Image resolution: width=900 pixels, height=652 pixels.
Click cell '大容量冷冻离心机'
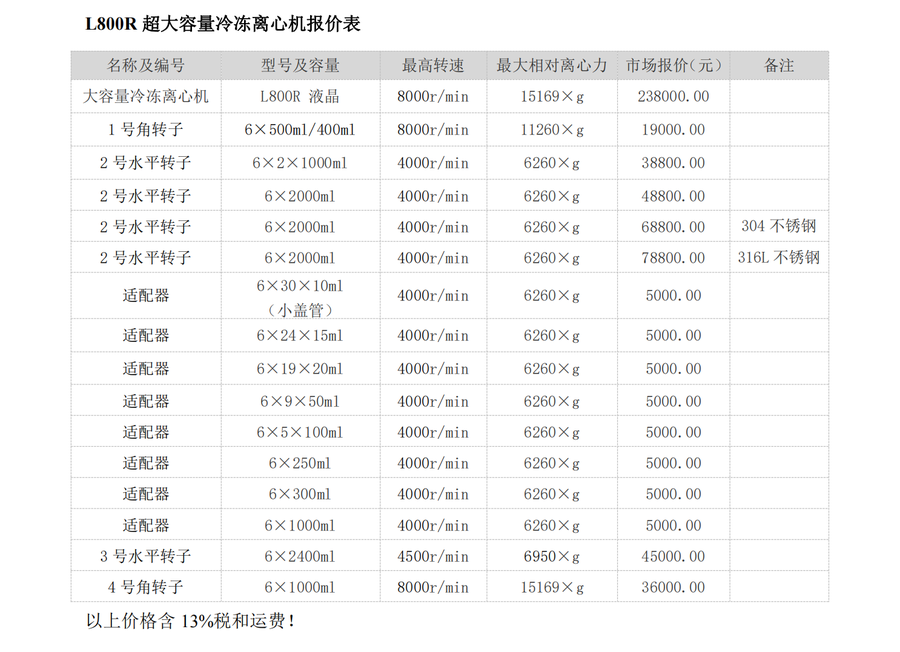(146, 96)
